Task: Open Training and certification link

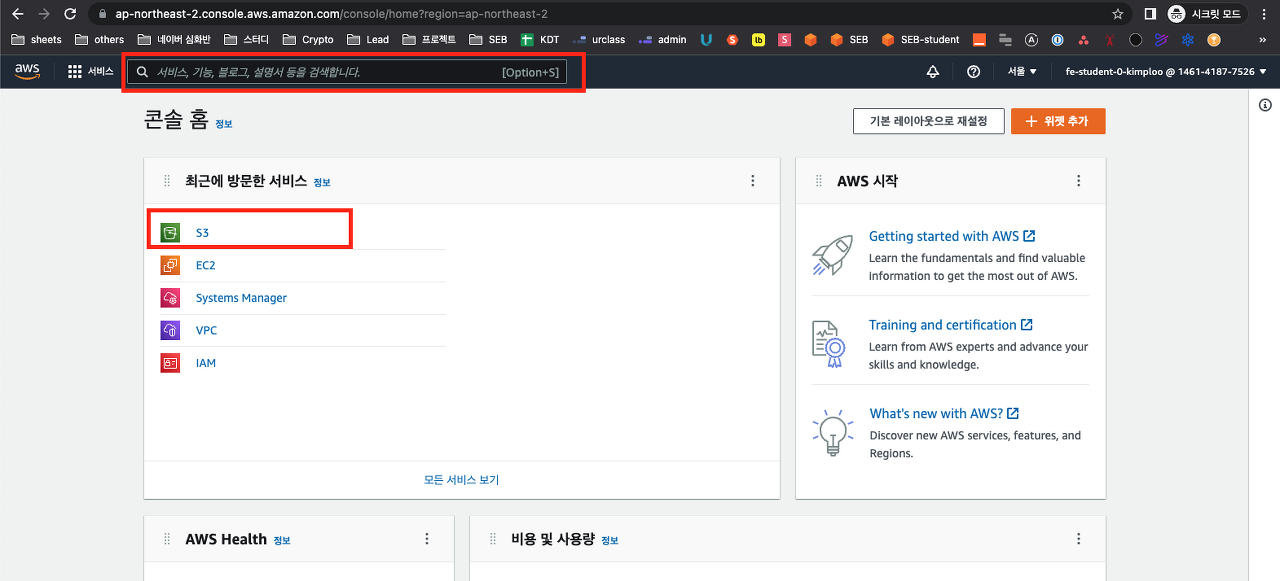Action: 950,325
